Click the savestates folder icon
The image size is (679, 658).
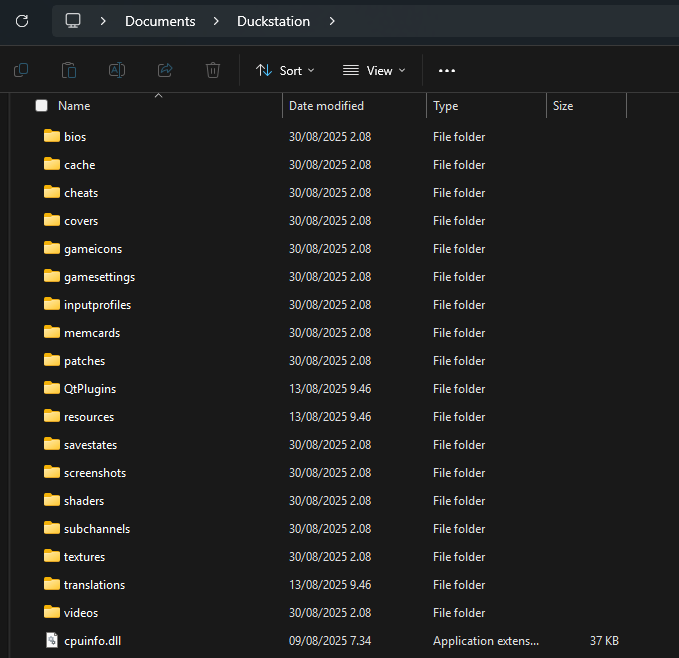(52, 444)
